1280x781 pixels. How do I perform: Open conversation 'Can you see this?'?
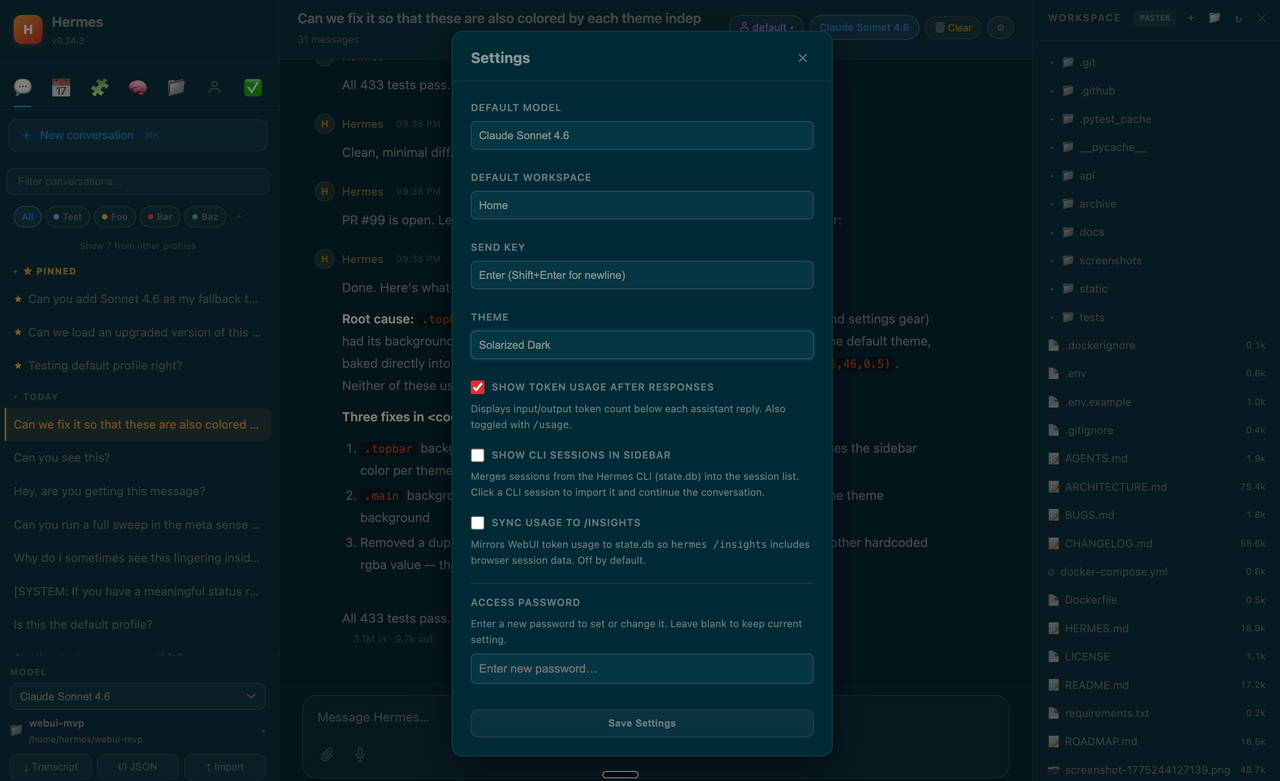coord(138,458)
